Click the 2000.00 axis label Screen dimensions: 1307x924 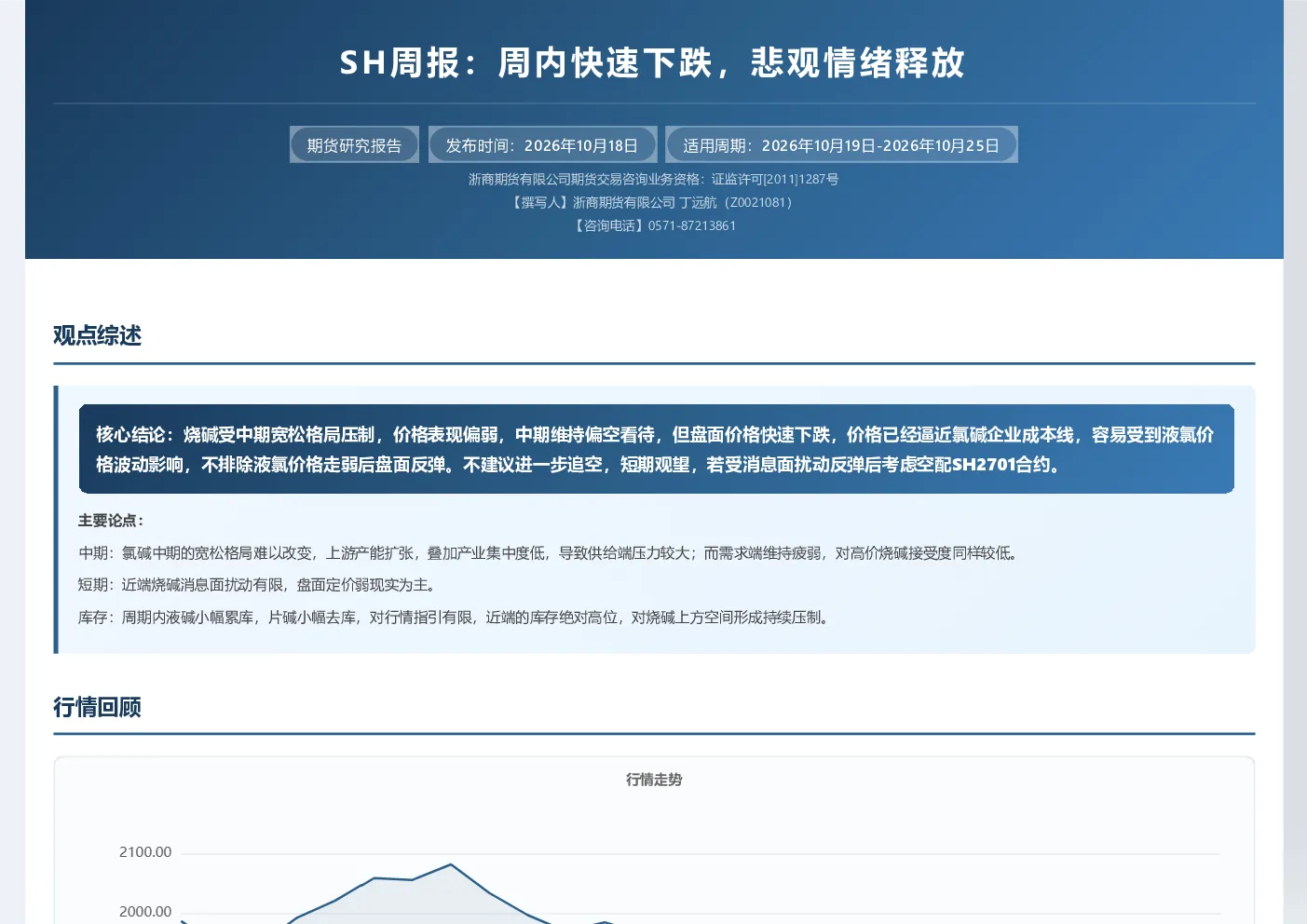pyautogui.click(x=145, y=912)
